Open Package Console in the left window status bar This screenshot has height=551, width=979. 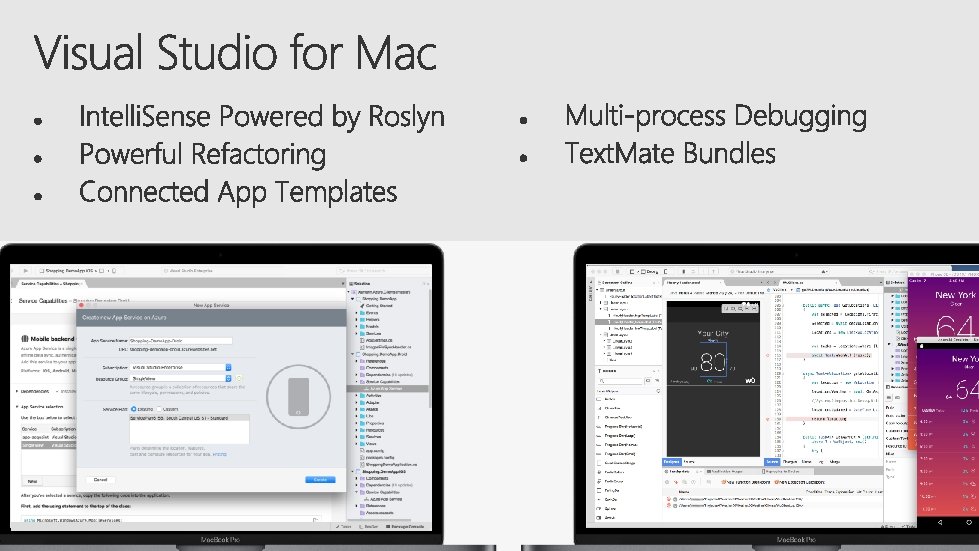[405, 527]
